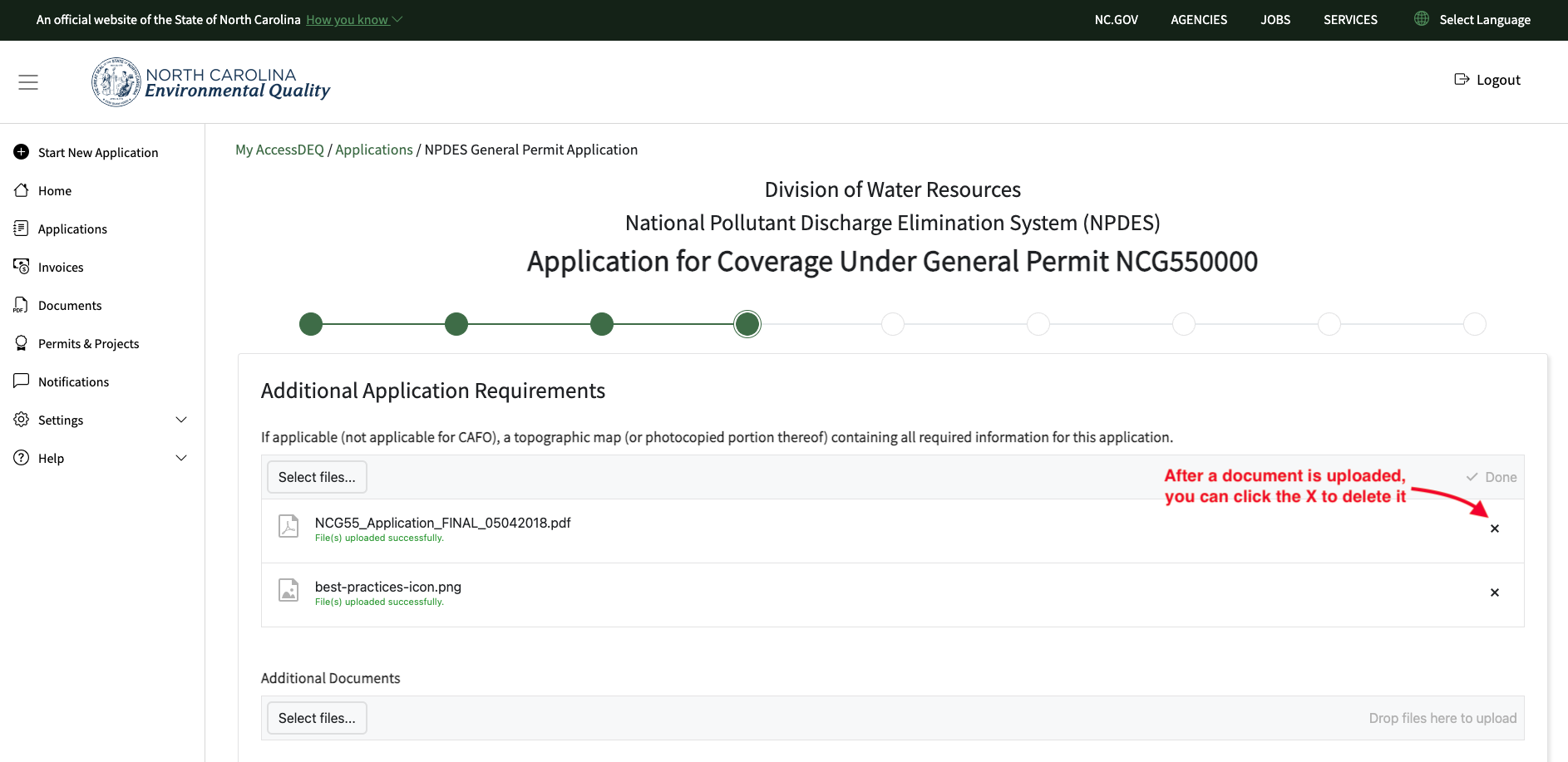The height and width of the screenshot is (762, 1568).
Task: Click Select files under Additional Documents
Action: pos(317,718)
